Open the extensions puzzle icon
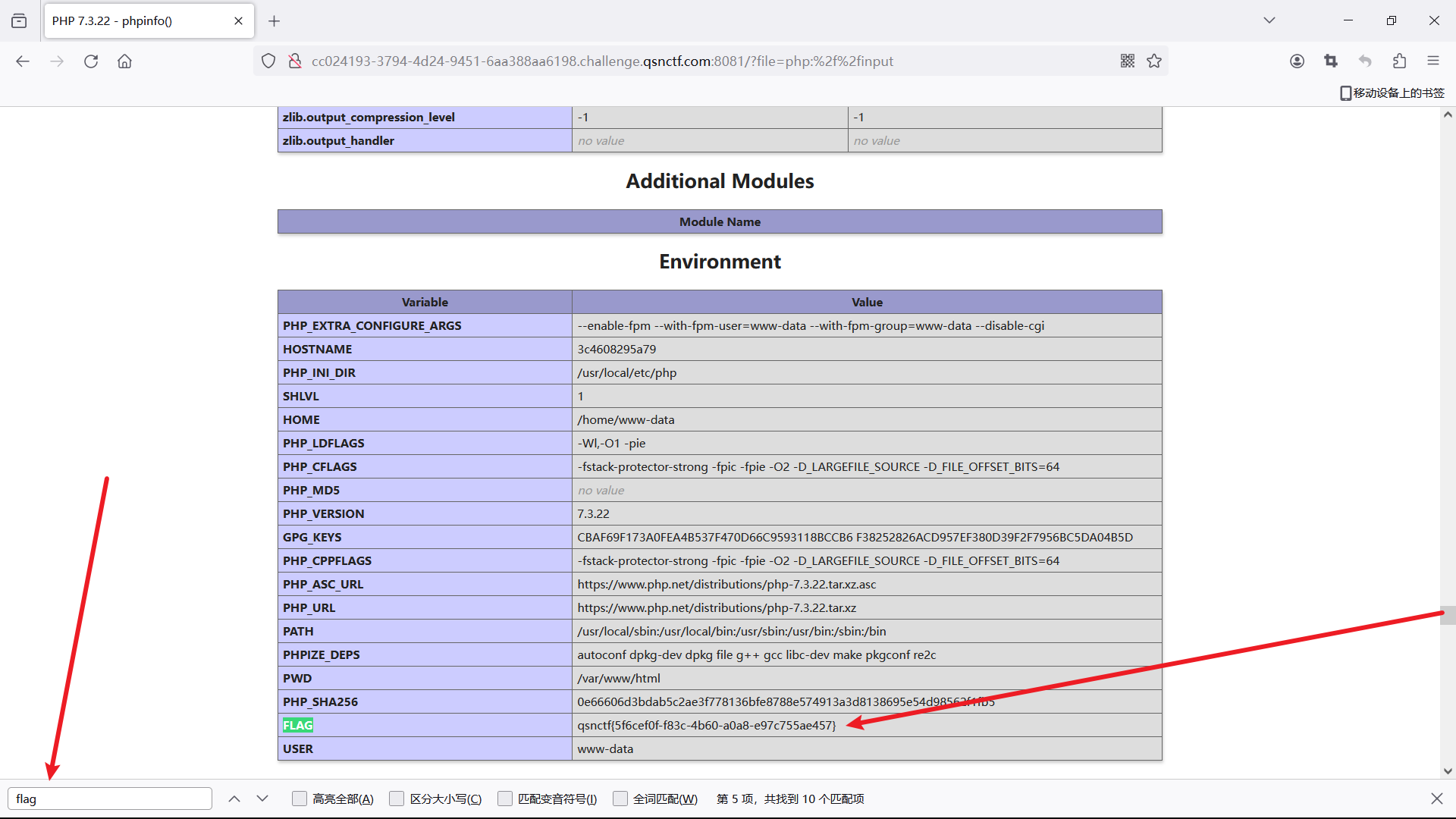 (x=1399, y=61)
